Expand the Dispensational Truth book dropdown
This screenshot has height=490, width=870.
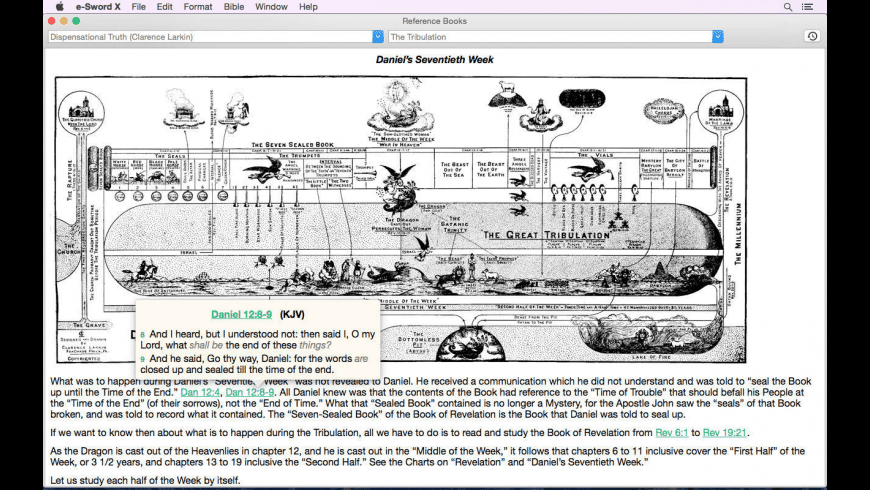[x=378, y=37]
